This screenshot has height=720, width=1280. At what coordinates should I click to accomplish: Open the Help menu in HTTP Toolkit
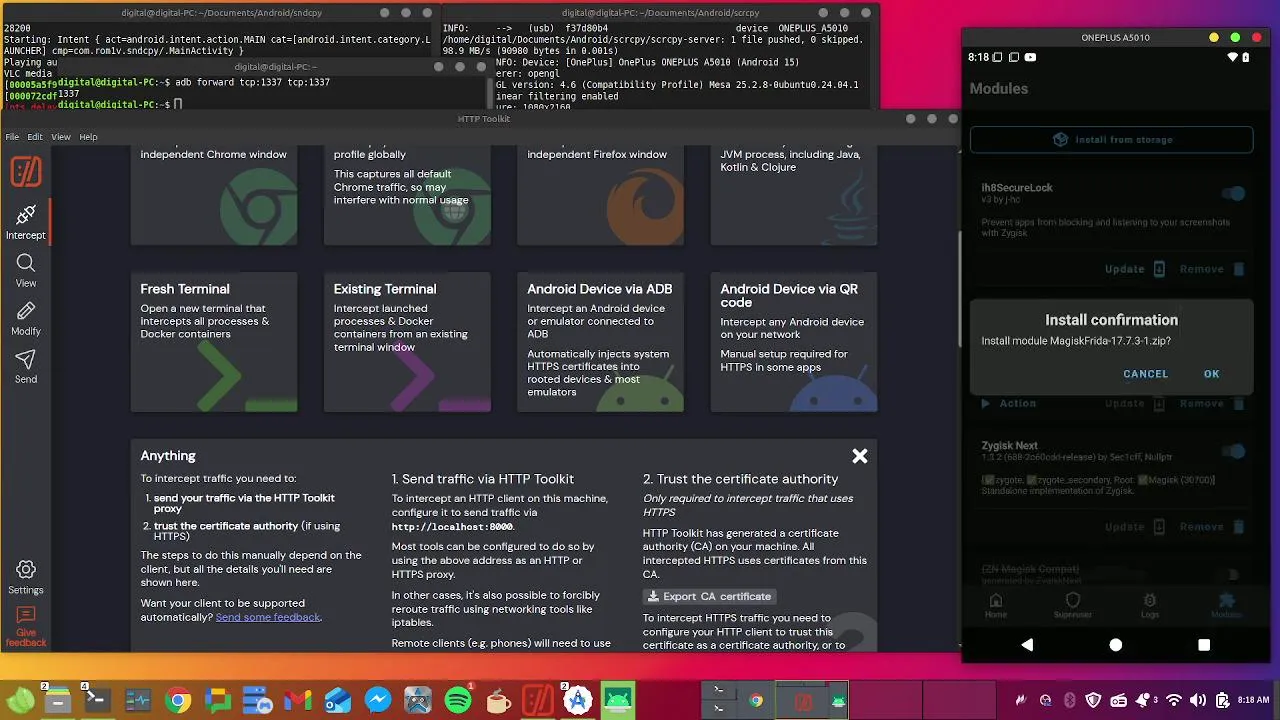(88, 137)
